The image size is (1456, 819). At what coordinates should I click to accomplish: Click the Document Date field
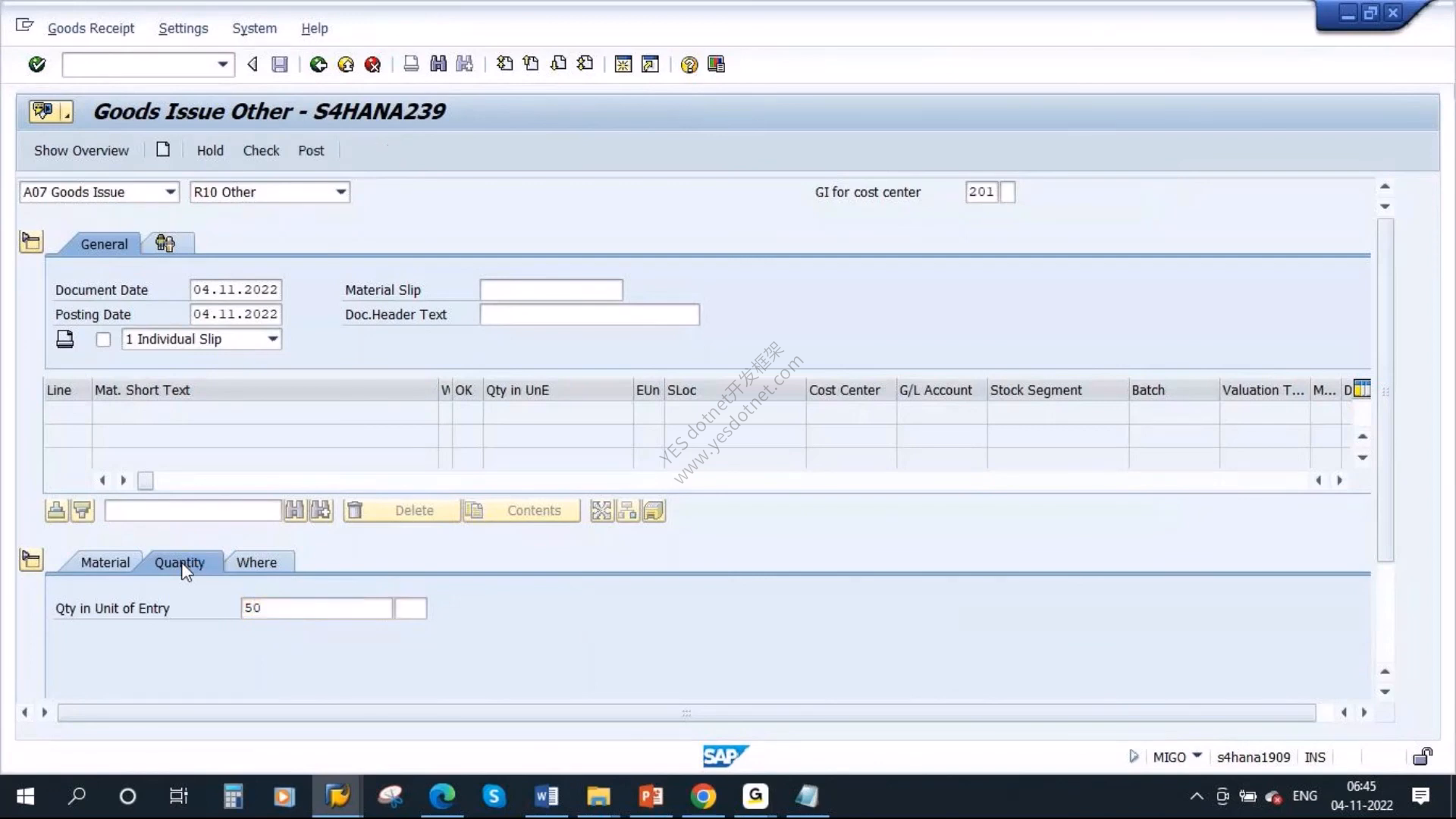(235, 290)
